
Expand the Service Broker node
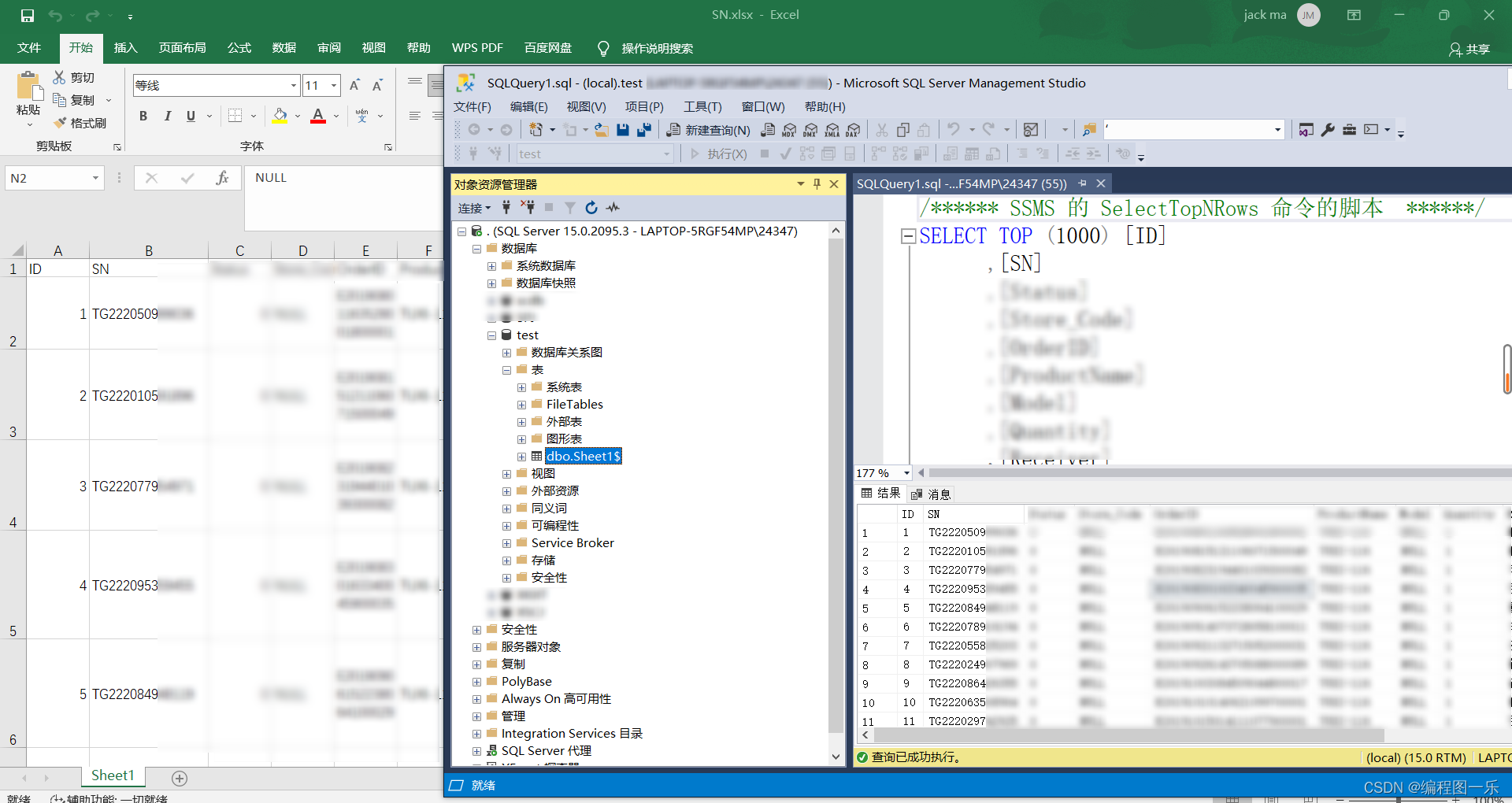tap(507, 543)
